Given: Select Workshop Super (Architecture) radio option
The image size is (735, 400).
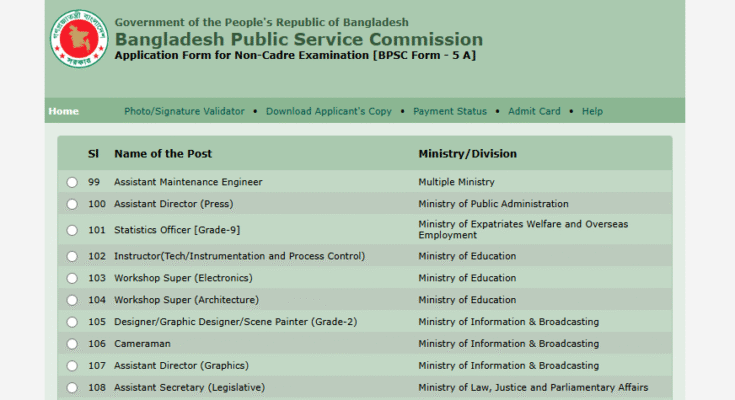Looking at the screenshot, I should pyautogui.click(x=72, y=300).
